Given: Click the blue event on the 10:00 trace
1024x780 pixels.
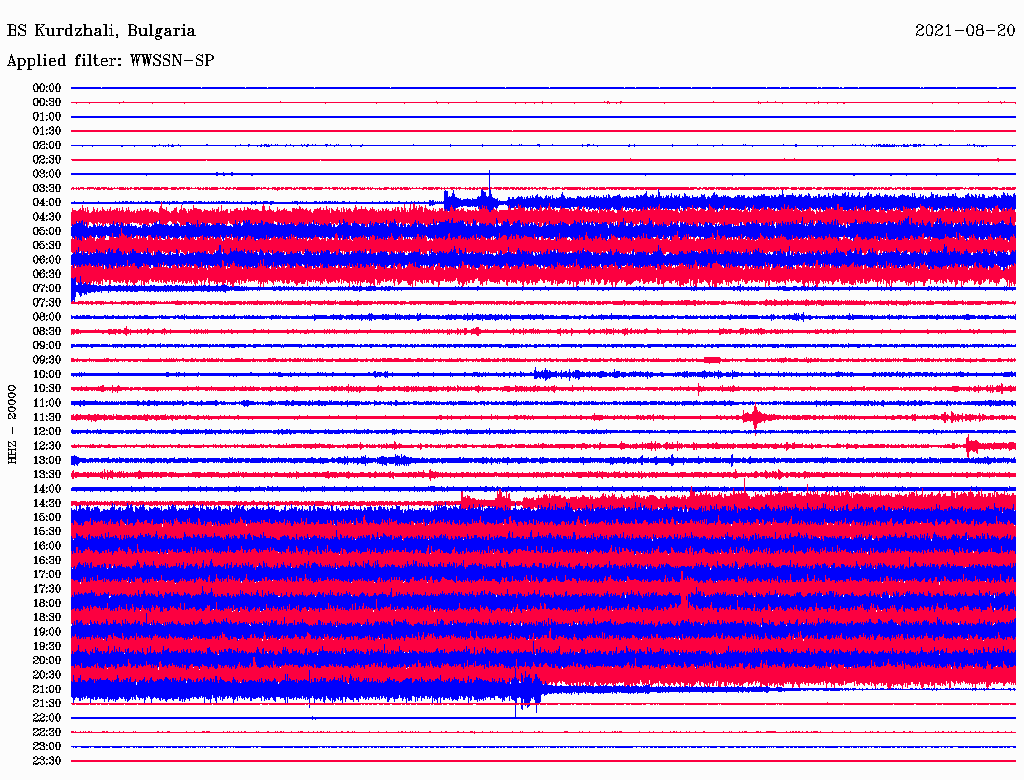Looking at the screenshot, I should coord(558,374).
